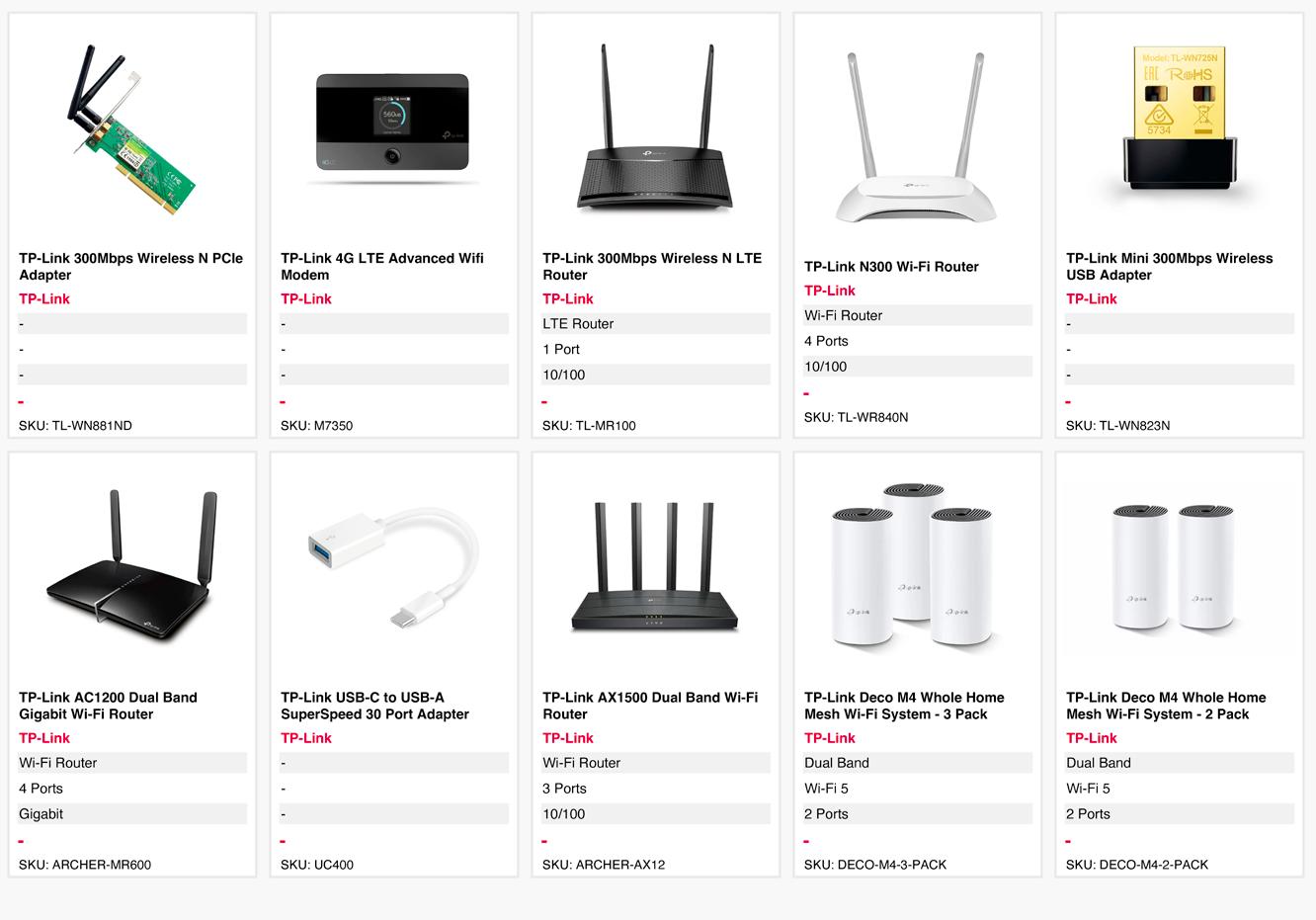Click TP-Link Mini 300Mbps Wireless USB Adapter title
1316x920 pixels.
click(1170, 267)
